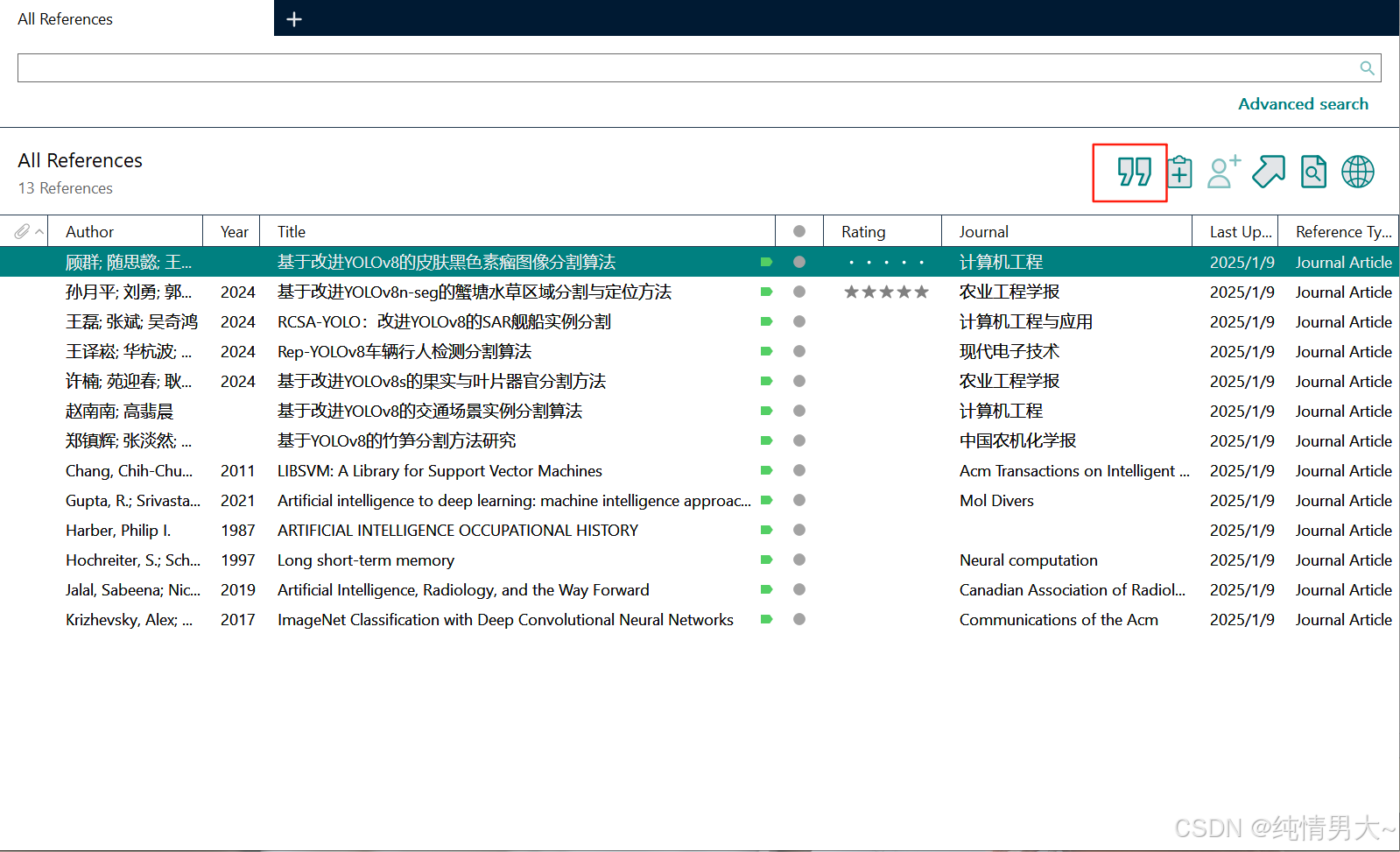Click the export references arrow icon
This screenshot has width=1400, height=852.
pos(1269,172)
